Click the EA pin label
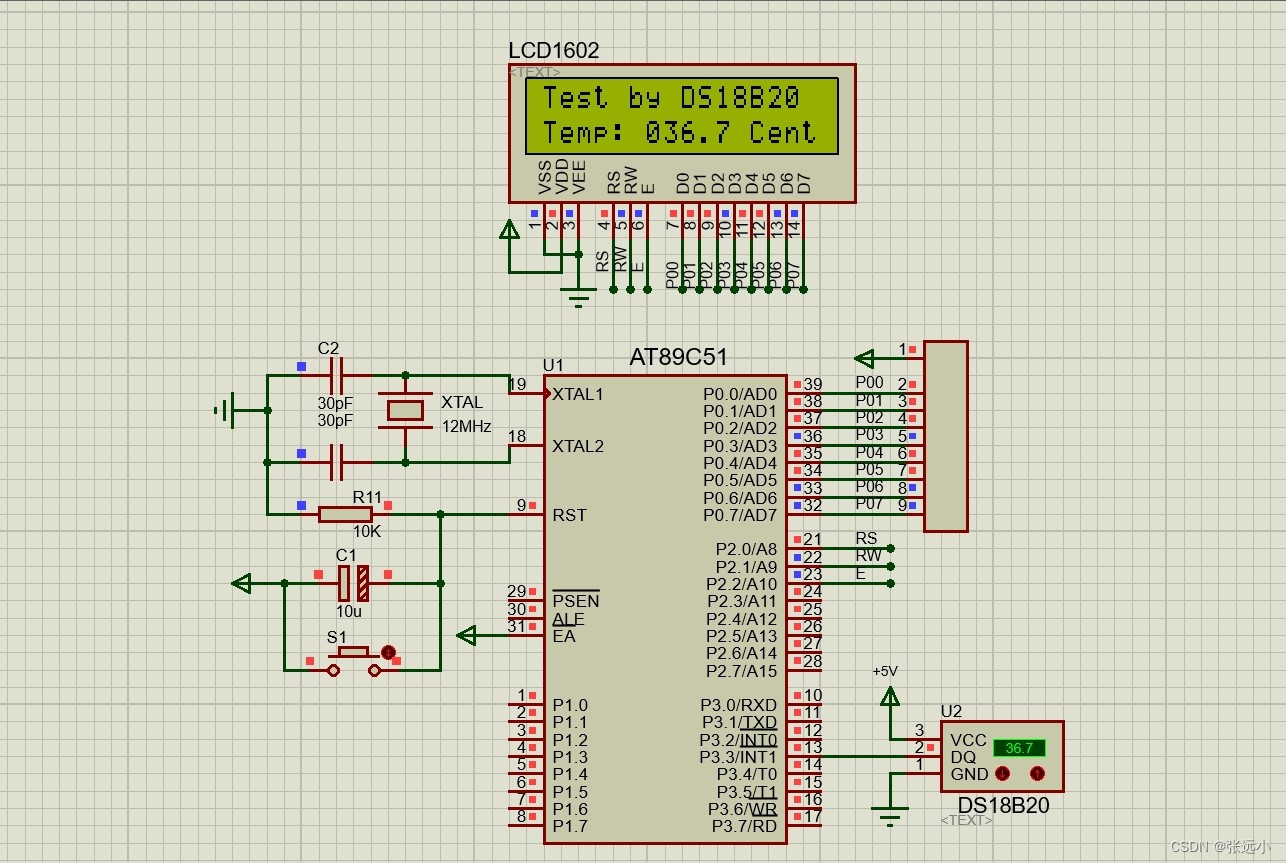The width and height of the screenshot is (1286, 863). (x=564, y=636)
